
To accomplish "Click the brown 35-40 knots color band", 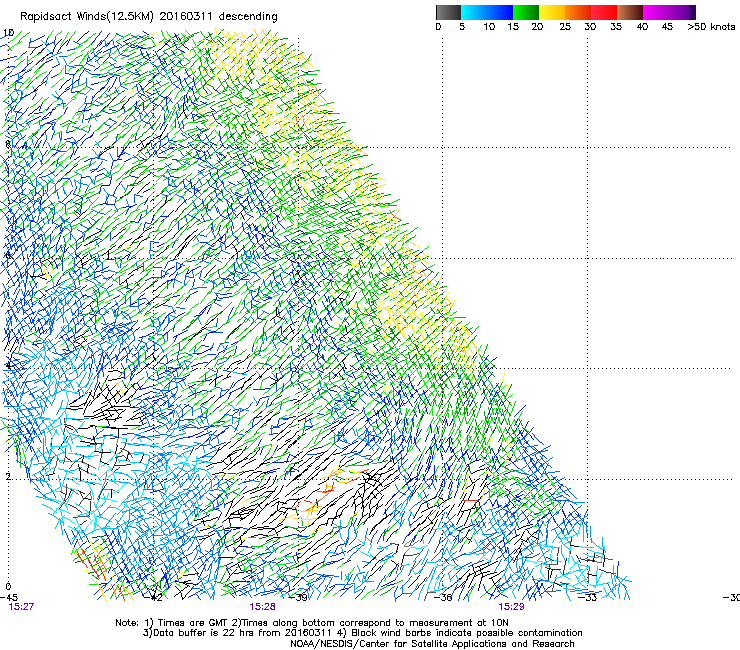I will 630,12.
